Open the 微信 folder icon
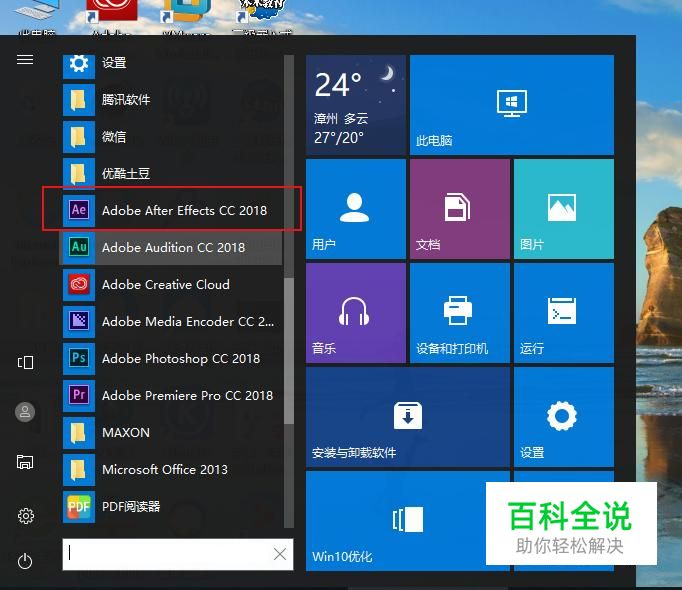Image resolution: width=682 pixels, height=590 pixels. point(79,137)
